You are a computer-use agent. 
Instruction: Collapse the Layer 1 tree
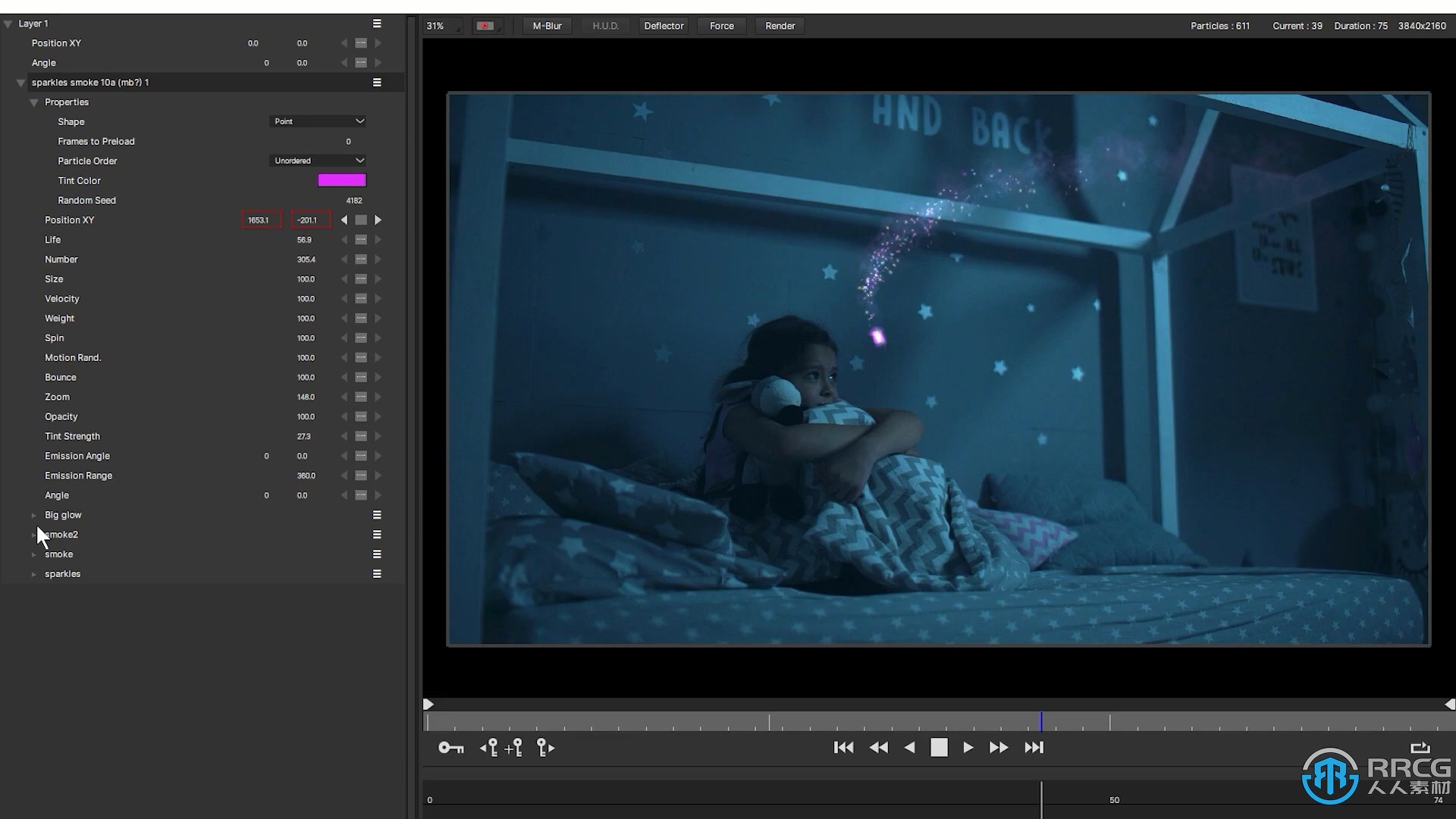pyautogui.click(x=8, y=24)
